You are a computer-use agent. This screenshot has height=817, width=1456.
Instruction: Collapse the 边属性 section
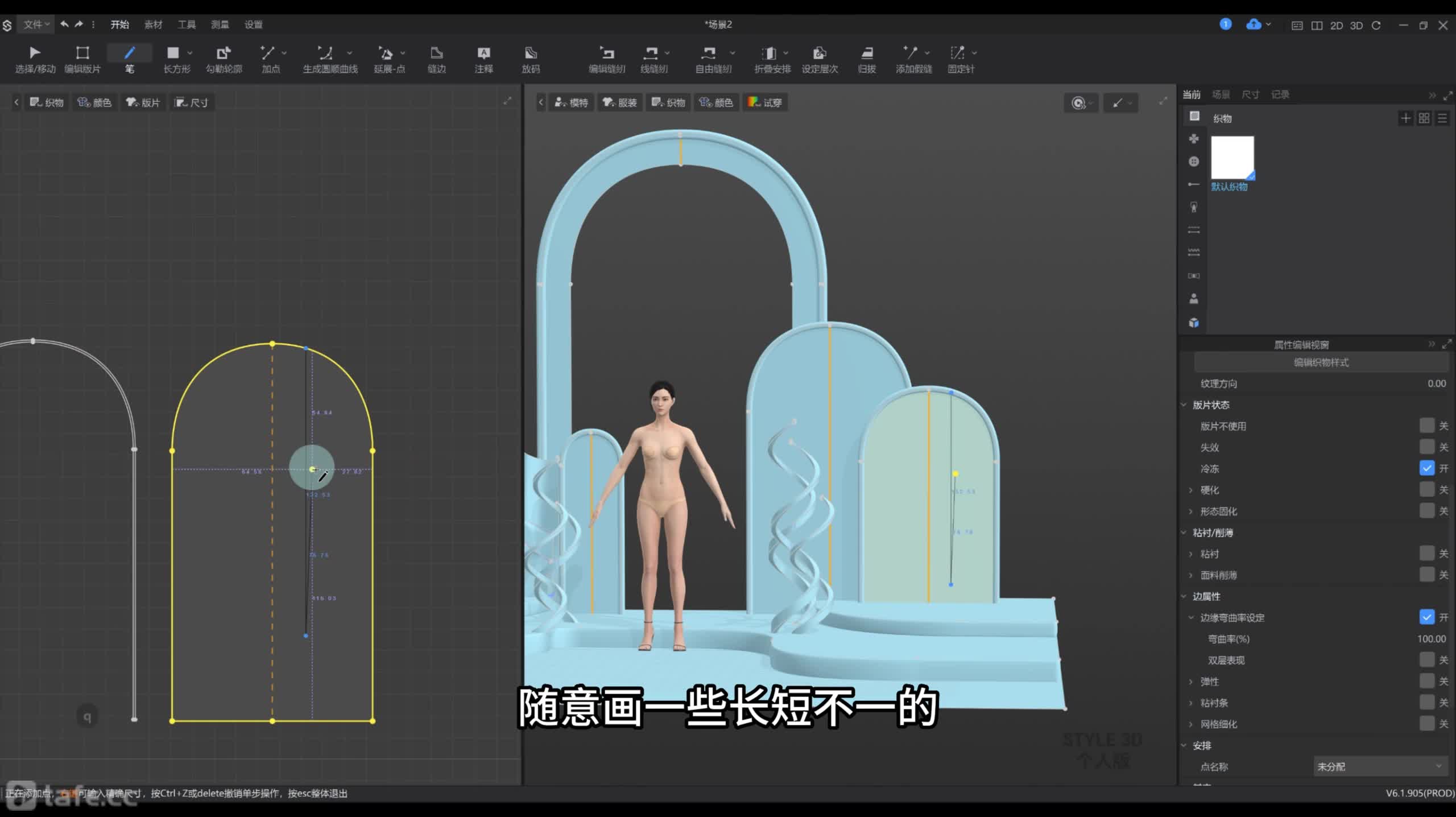(x=1184, y=596)
